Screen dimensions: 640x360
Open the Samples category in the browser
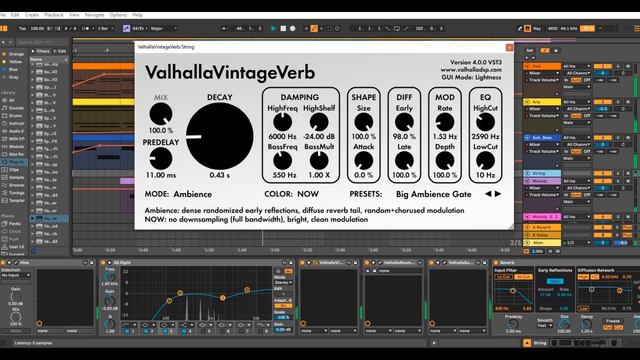[13, 178]
